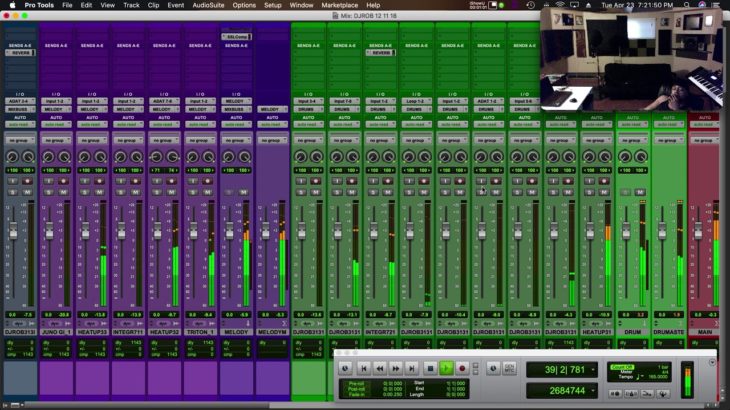Open macOS Spotlight search
Screen dimensions: 730x410
tap(687, 5)
